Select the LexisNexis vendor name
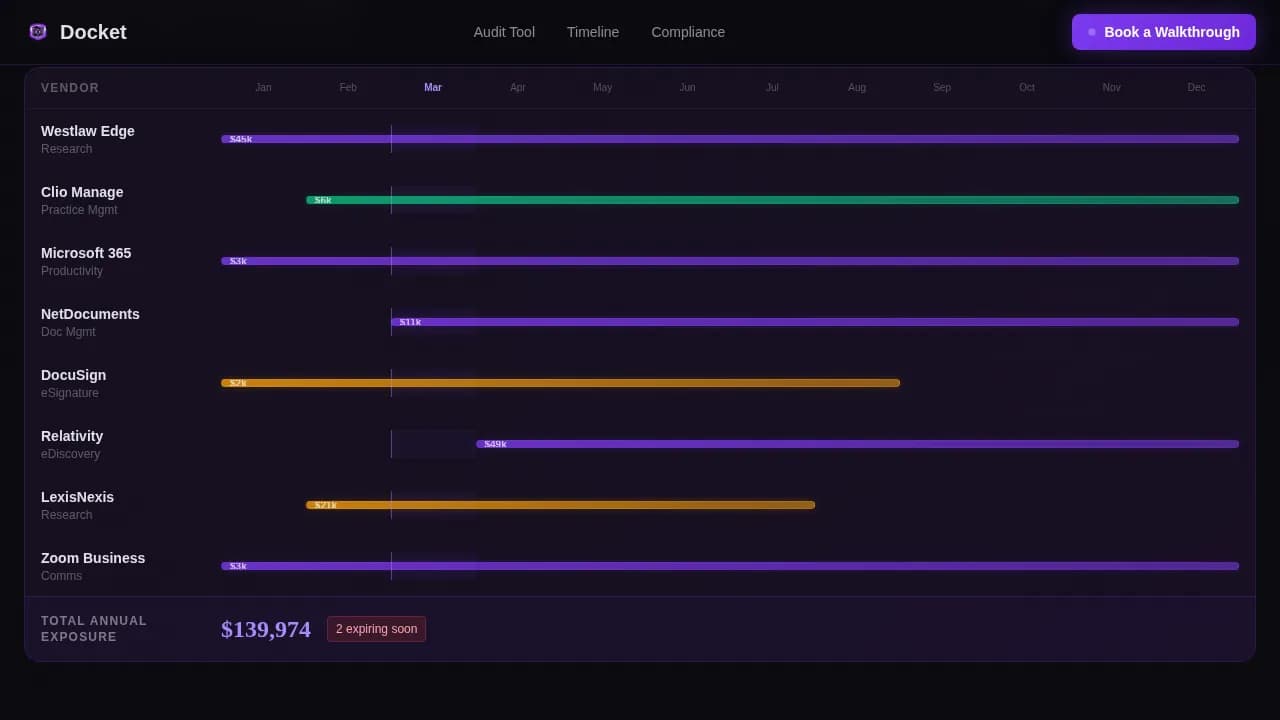Image resolution: width=1280 pixels, height=720 pixels. point(77,497)
